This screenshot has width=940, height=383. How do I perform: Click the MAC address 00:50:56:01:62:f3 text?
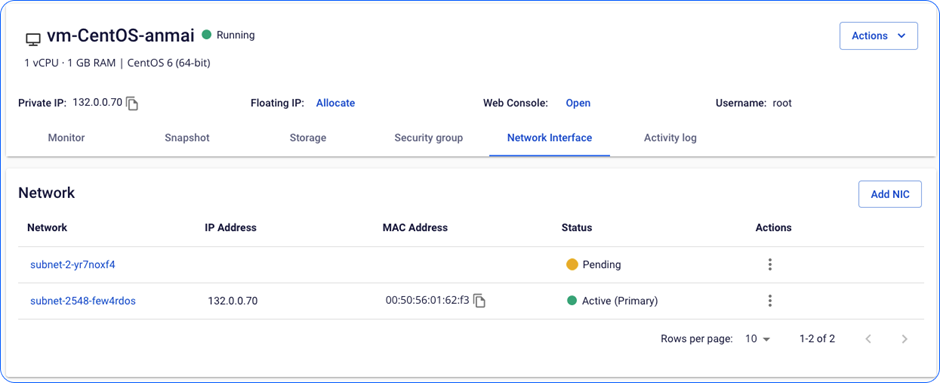[x=427, y=300]
